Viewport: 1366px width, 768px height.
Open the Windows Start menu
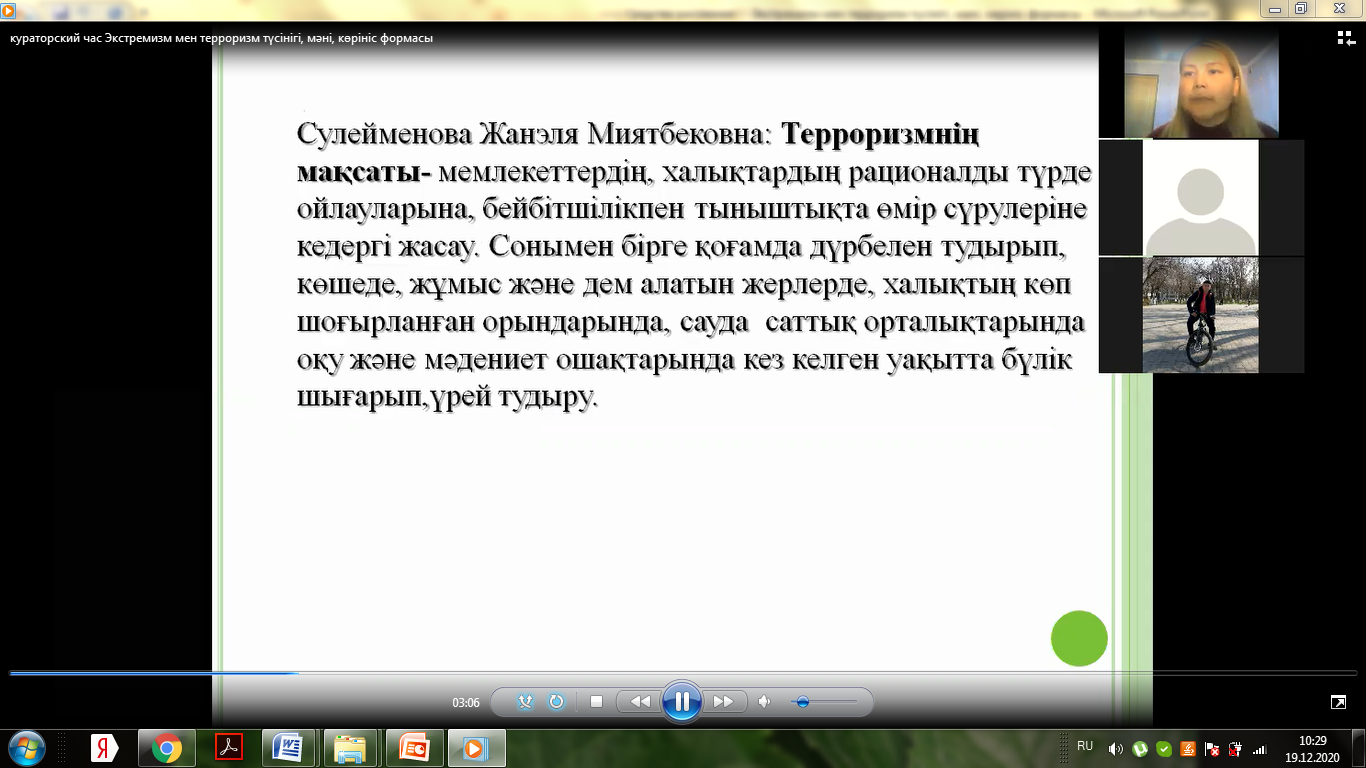26,748
